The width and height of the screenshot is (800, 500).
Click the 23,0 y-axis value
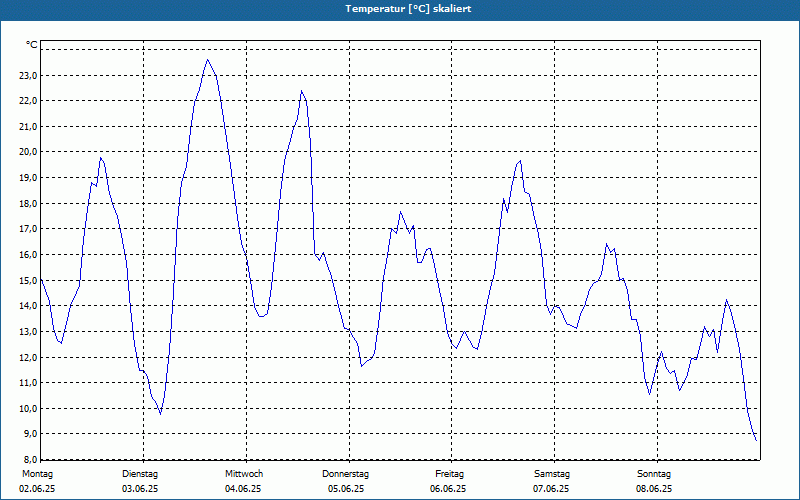(28, 76)
